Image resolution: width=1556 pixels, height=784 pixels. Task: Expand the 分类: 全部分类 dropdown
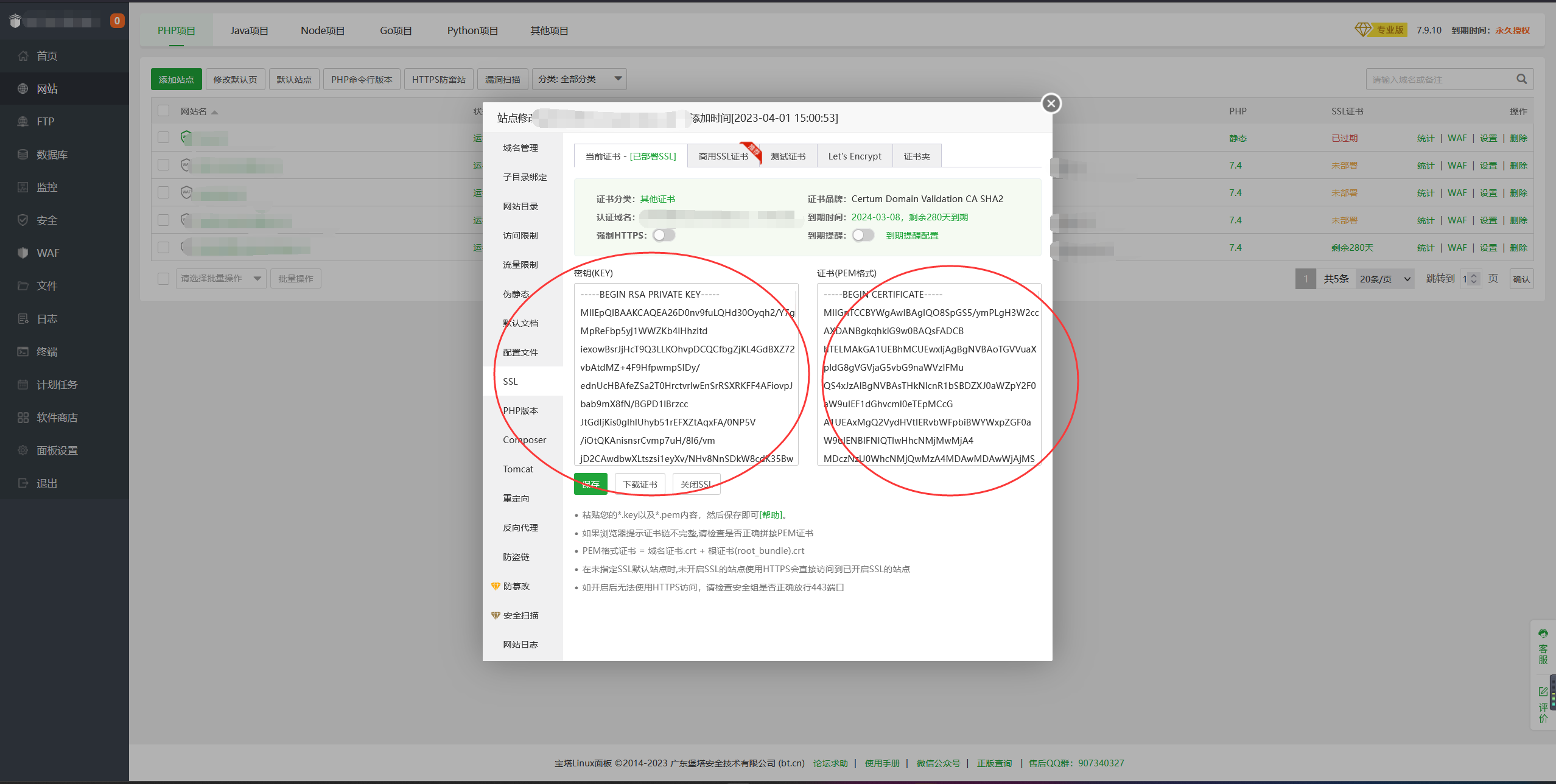click(x=580, y=79)
